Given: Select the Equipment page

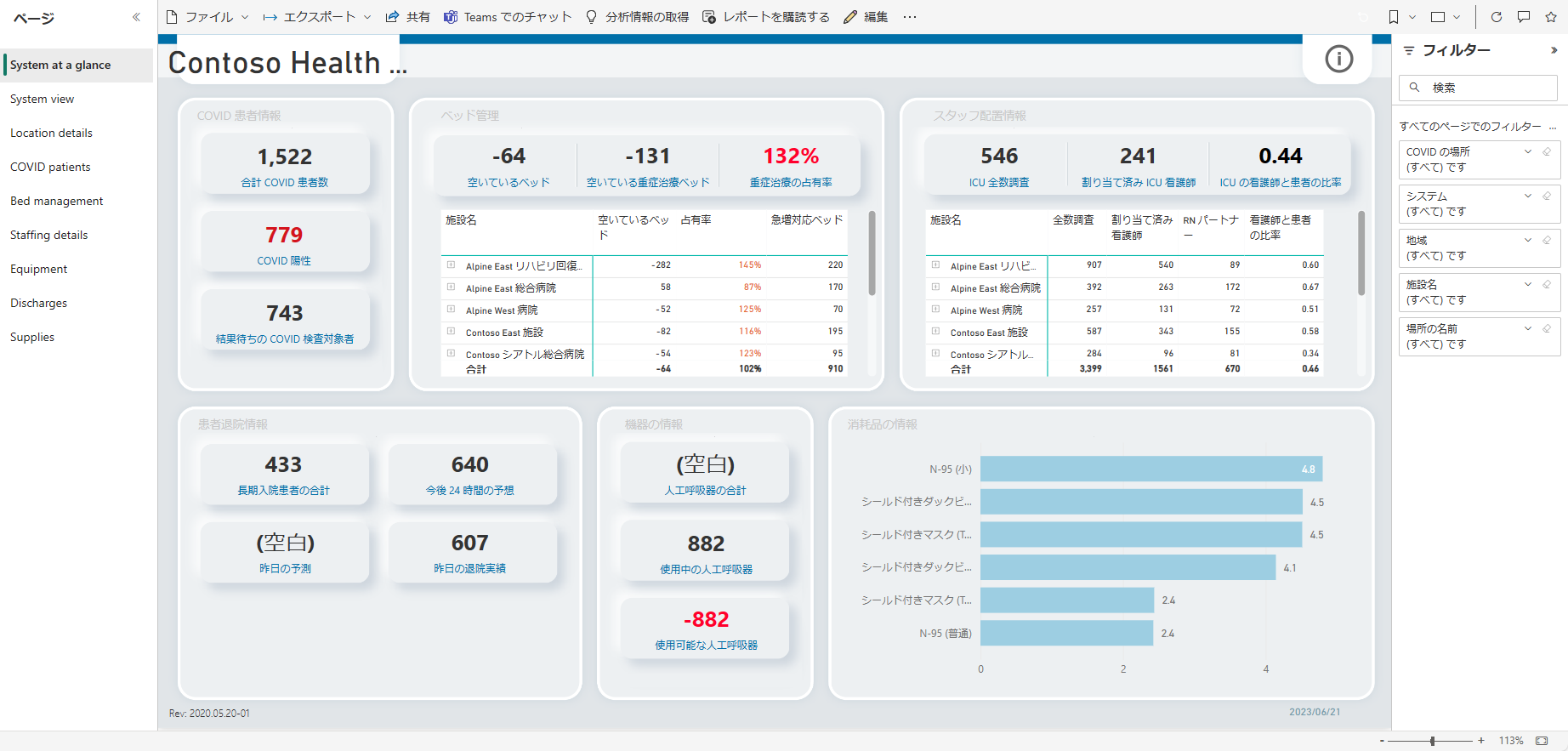Looking at the screenshot, I should click(x=77, y=269).
